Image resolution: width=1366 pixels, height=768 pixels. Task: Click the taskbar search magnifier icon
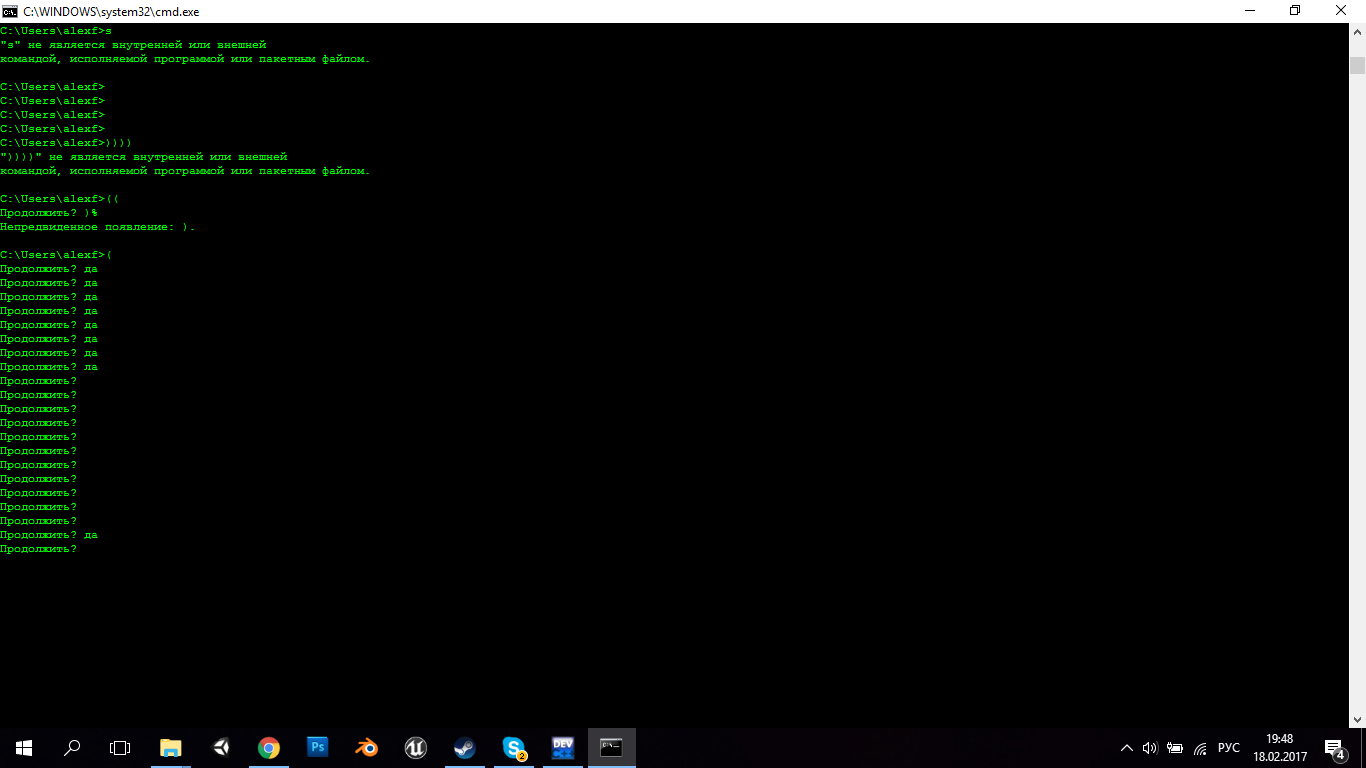[72, 747]
